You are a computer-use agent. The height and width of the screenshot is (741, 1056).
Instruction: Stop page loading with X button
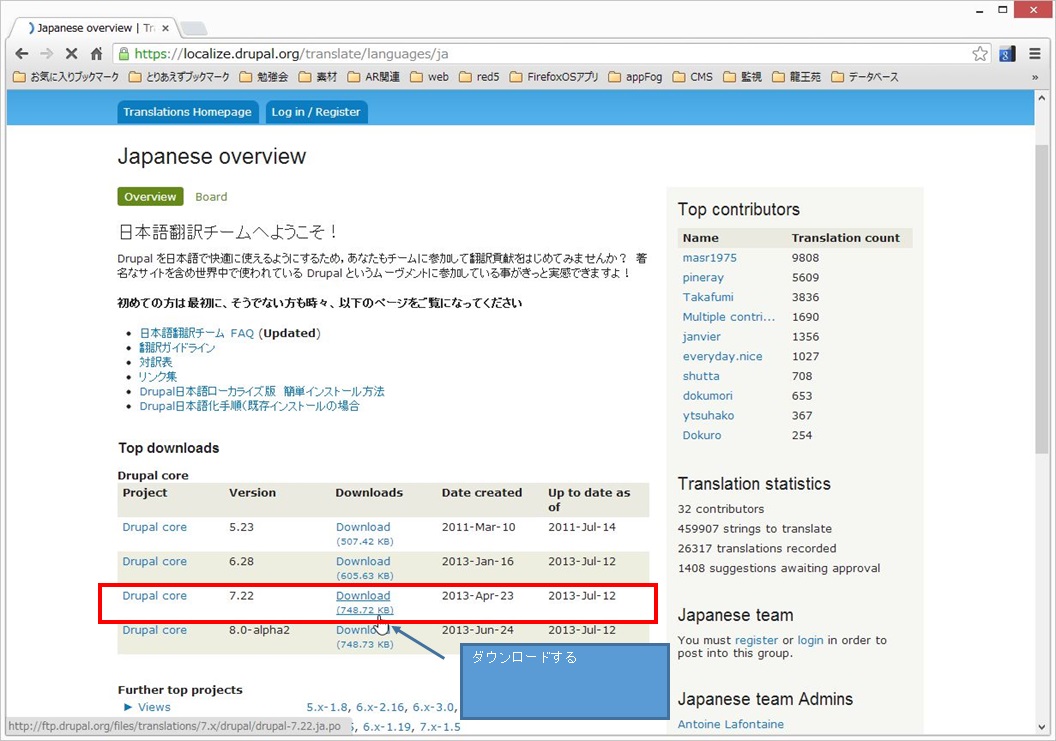[71, 54]
